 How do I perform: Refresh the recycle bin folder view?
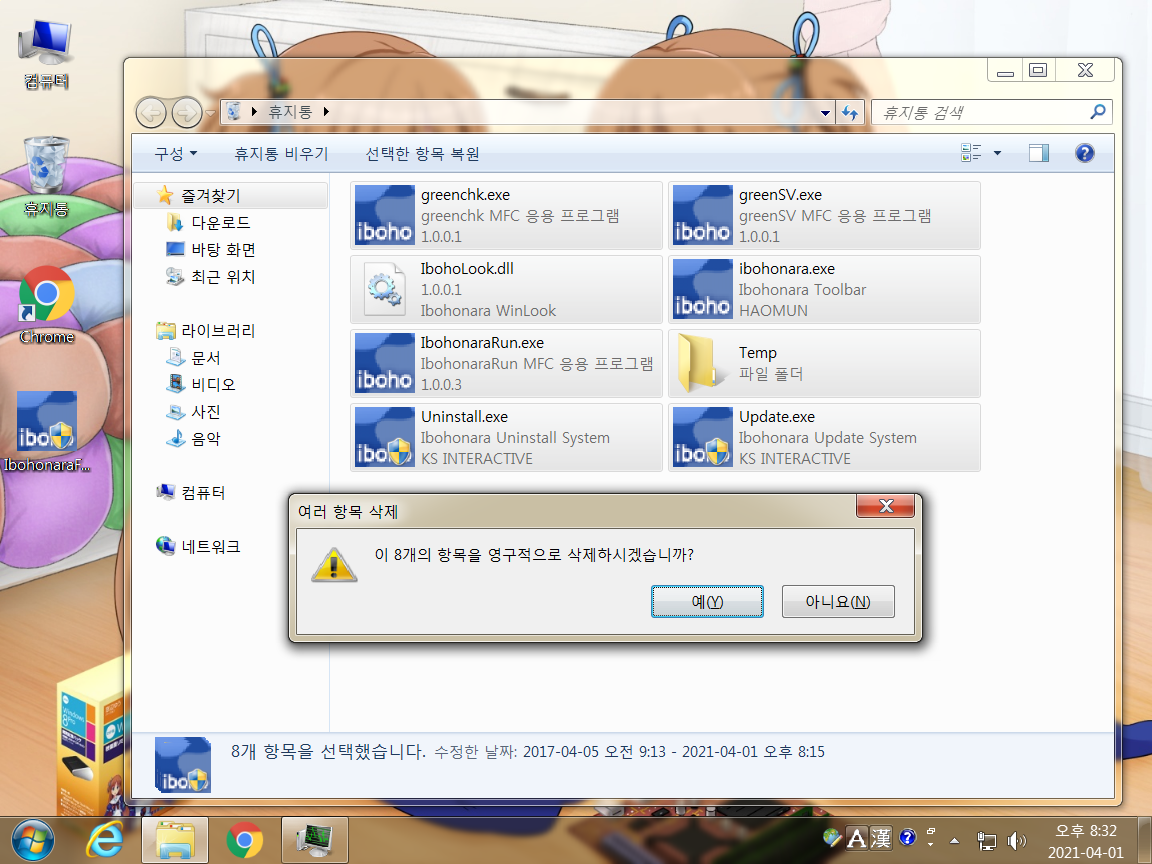coord(850,112)
